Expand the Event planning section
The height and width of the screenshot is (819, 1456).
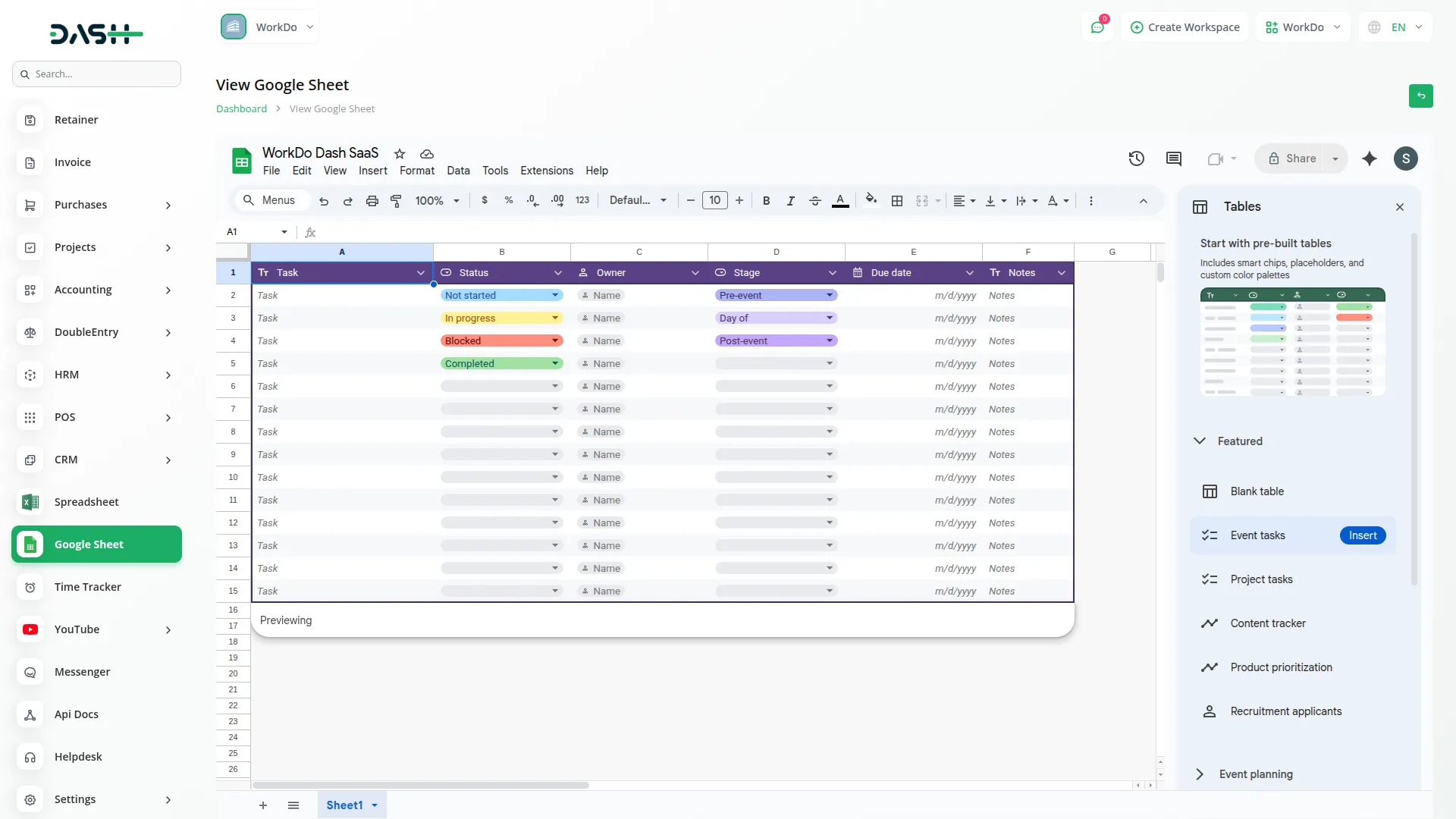[x=1199, y=774]
